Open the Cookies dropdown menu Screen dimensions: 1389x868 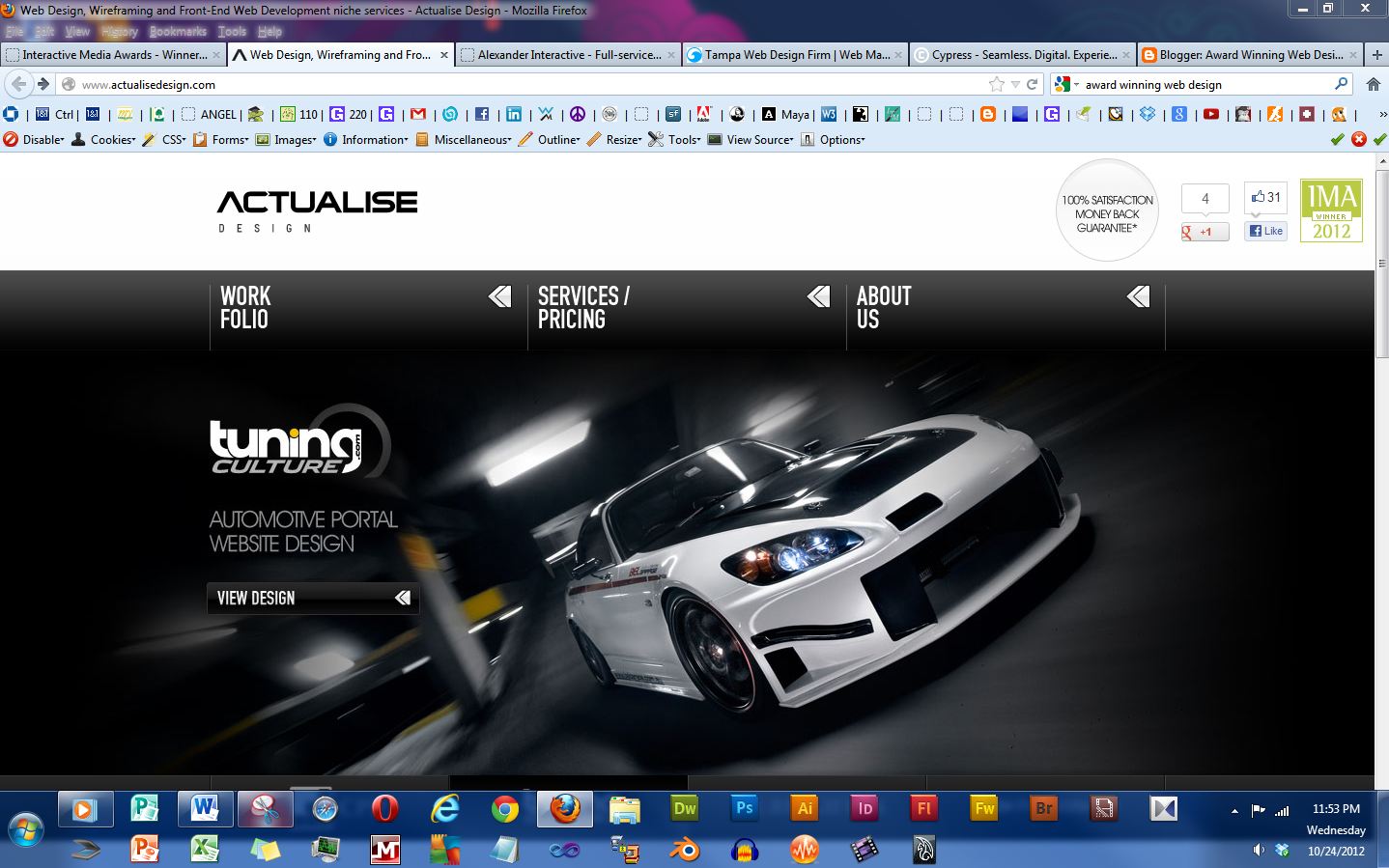pyautogui.click(x=103, y=139)
